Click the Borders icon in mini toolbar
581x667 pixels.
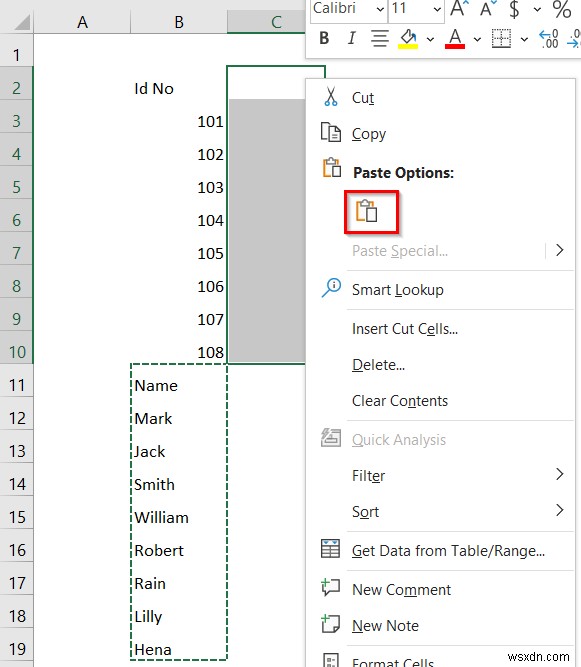[501, 39]
